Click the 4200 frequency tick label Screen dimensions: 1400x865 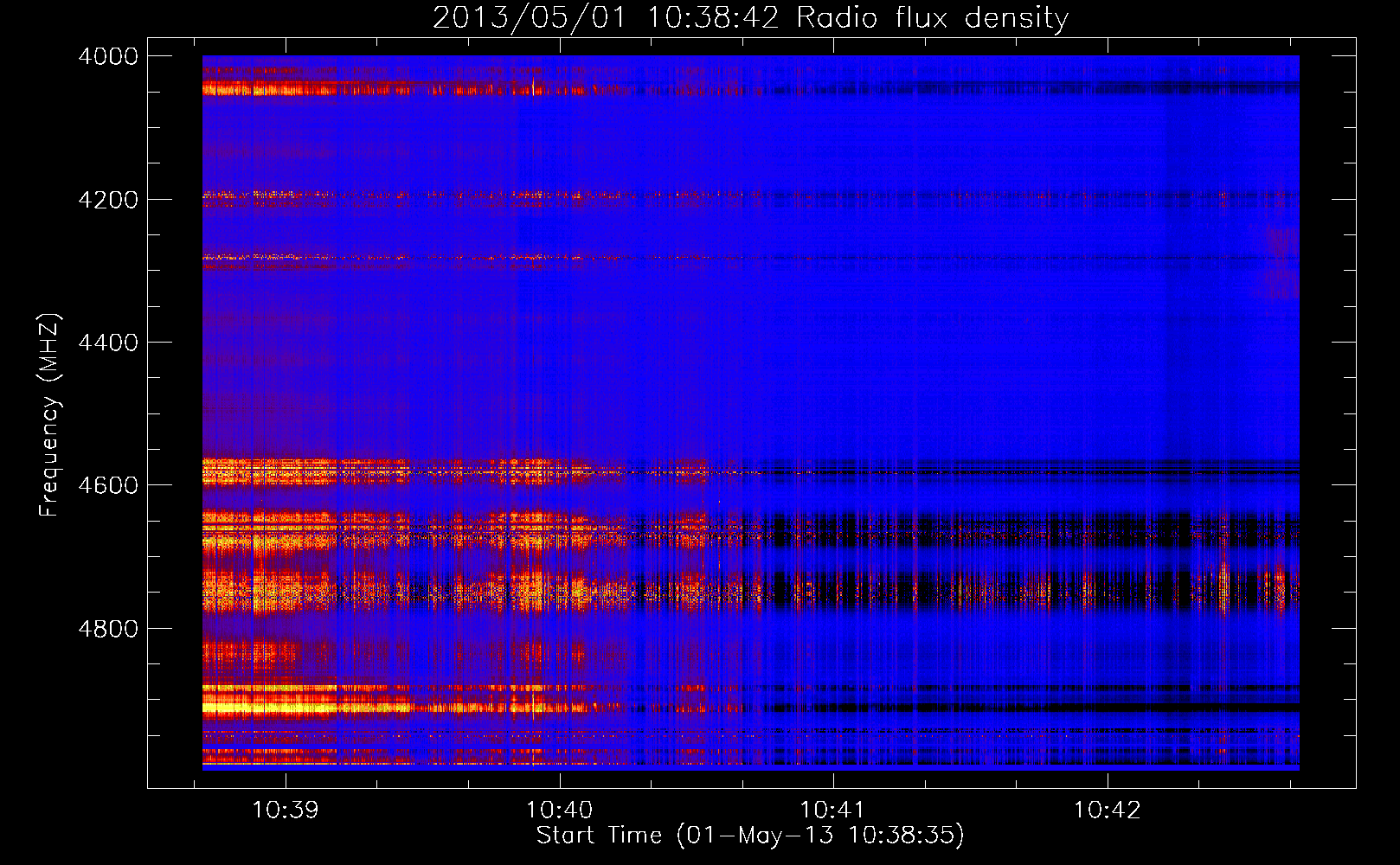(x=108, y=200)
